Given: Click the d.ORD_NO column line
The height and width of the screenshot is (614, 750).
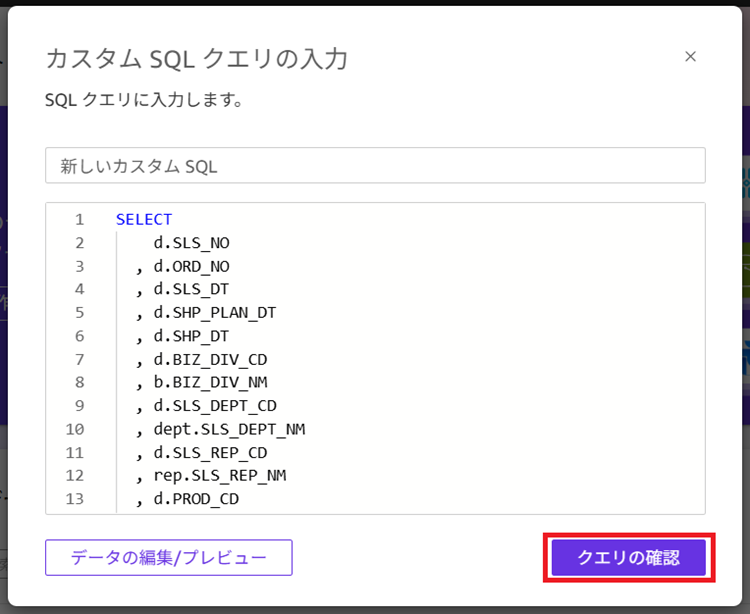Looking at the screenshot, I should click(x=192, y=266).
